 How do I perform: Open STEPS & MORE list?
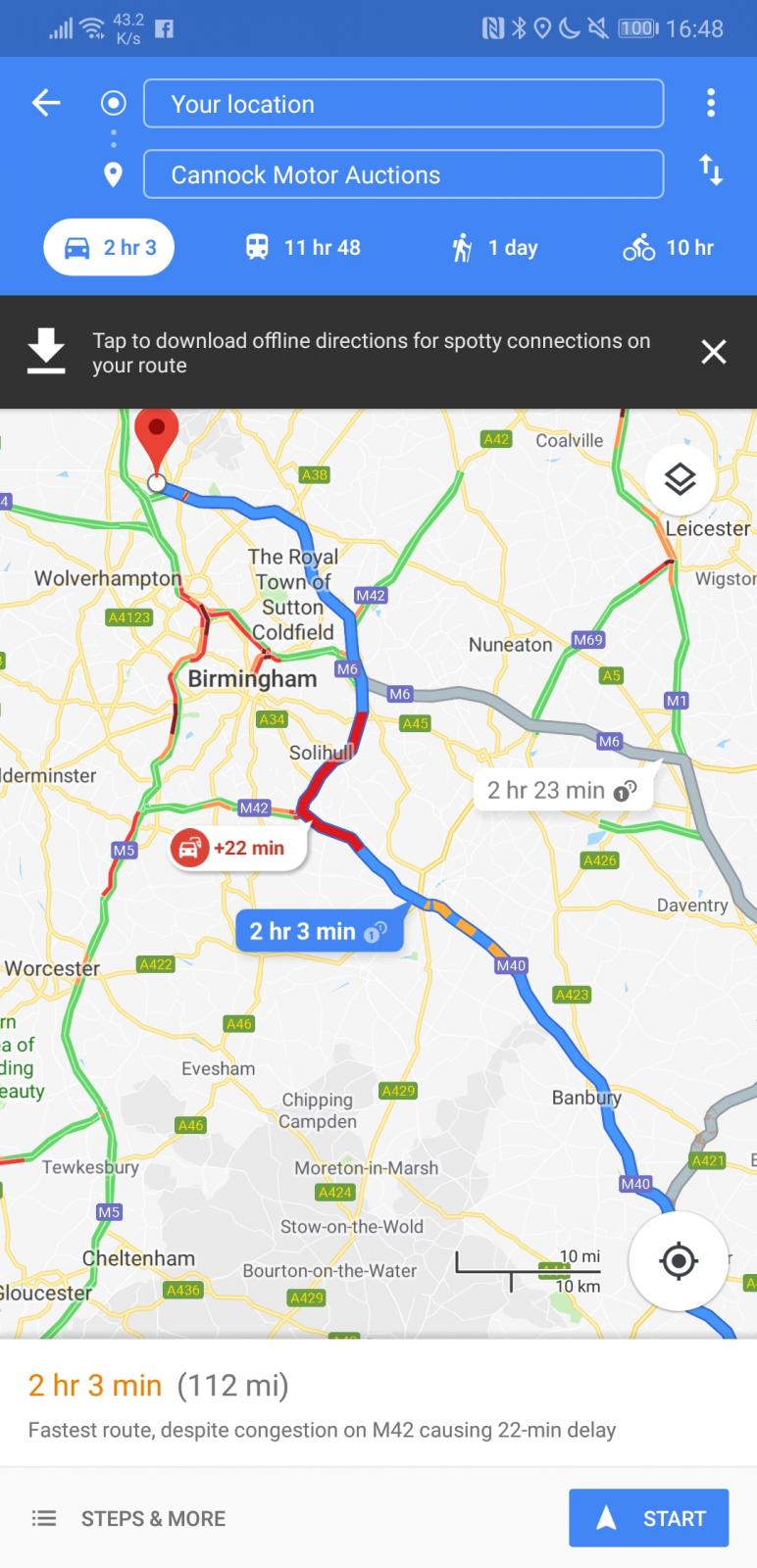(x=128, y=1518)
